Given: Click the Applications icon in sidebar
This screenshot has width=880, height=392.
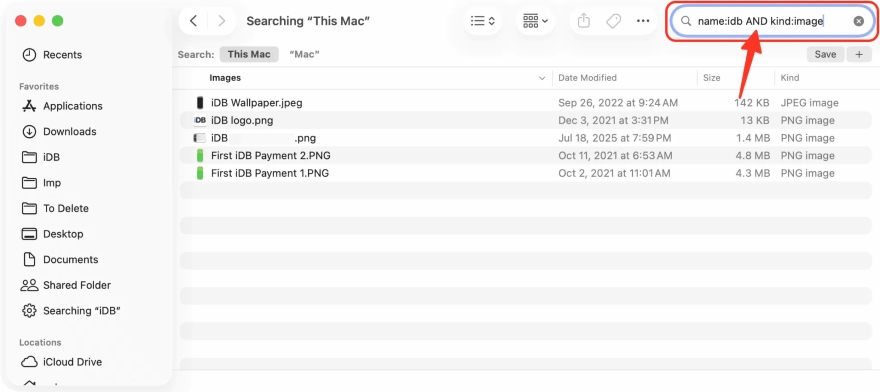Looking at the screenshot, I should click(x=29, y=106).
